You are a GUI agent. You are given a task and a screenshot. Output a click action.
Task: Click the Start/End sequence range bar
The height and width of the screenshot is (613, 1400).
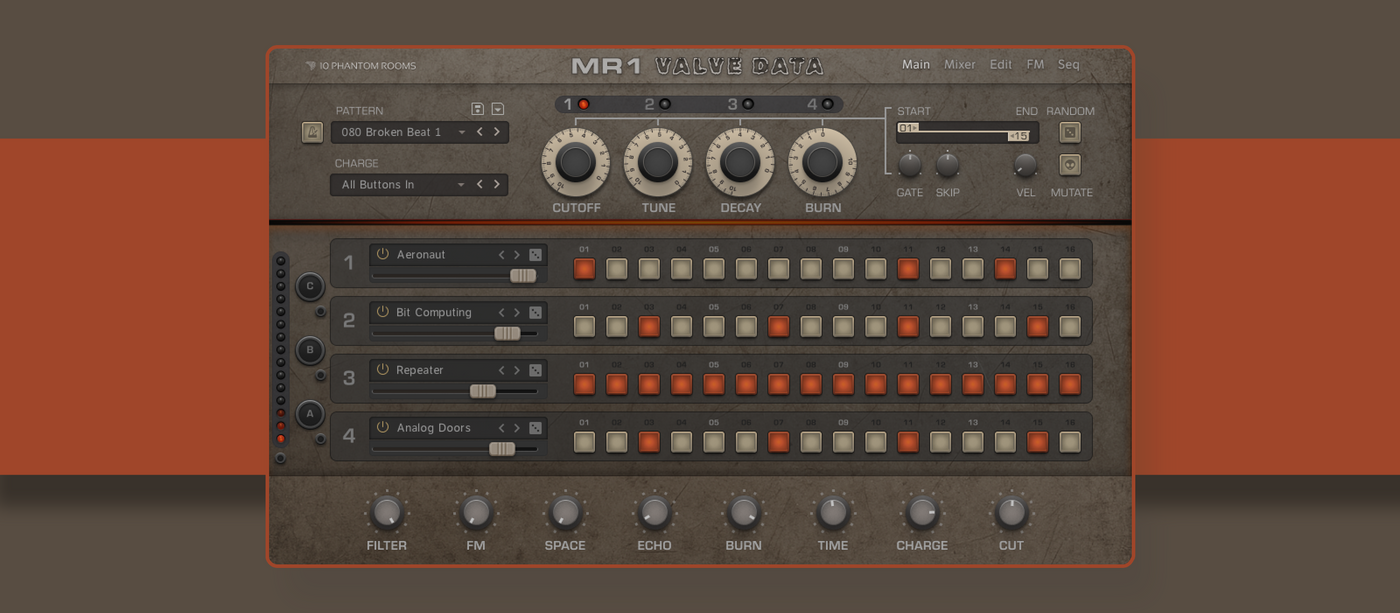(968, 132)
